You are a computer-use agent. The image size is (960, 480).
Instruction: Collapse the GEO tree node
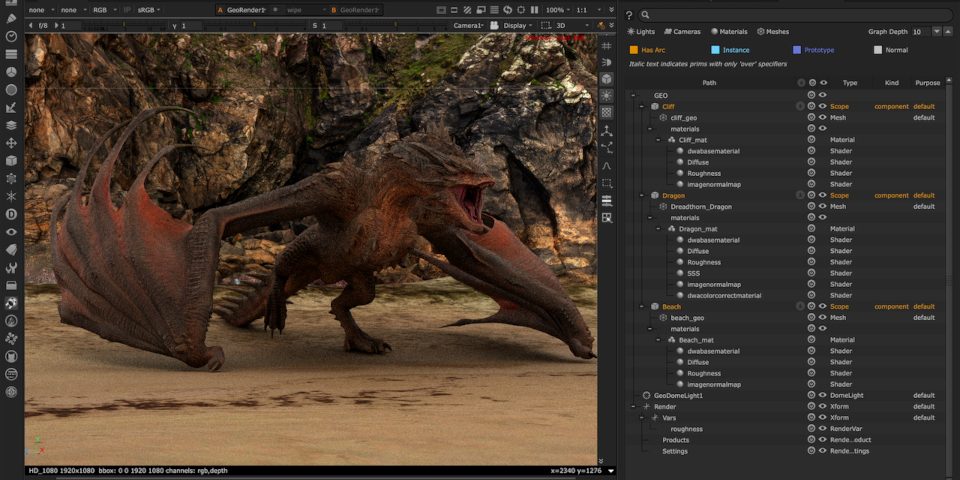click(x=633, y=96)
